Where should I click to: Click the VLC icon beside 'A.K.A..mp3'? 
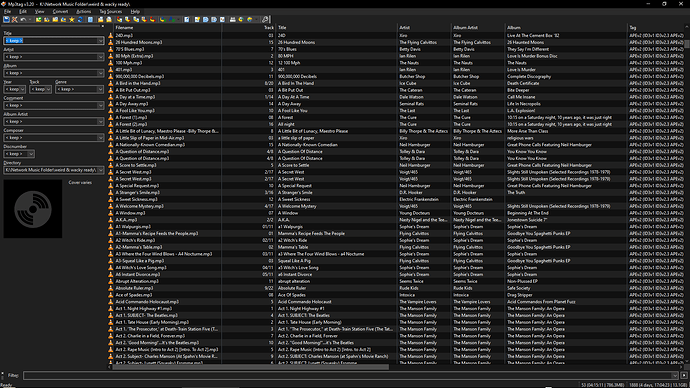110,220
